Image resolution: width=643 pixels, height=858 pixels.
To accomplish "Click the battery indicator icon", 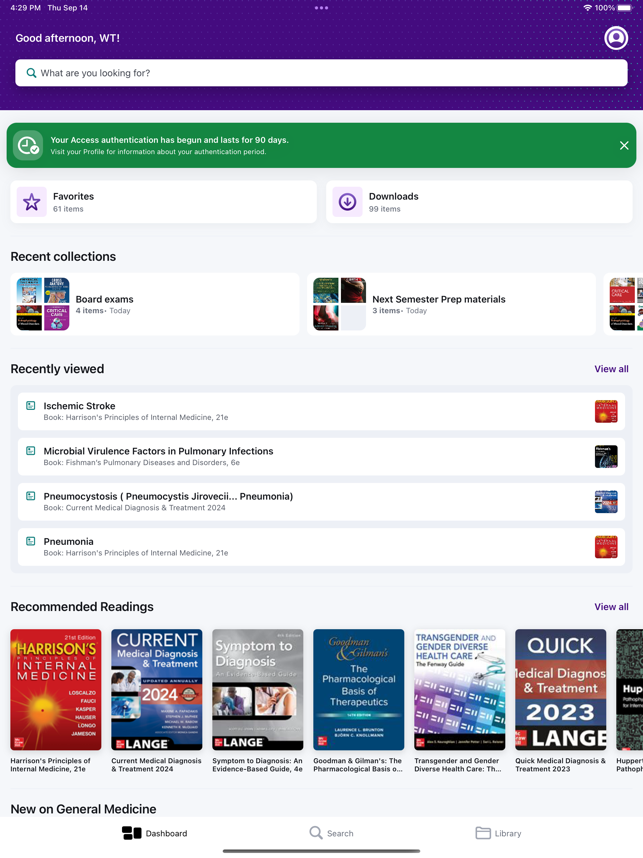I will 625,8.
